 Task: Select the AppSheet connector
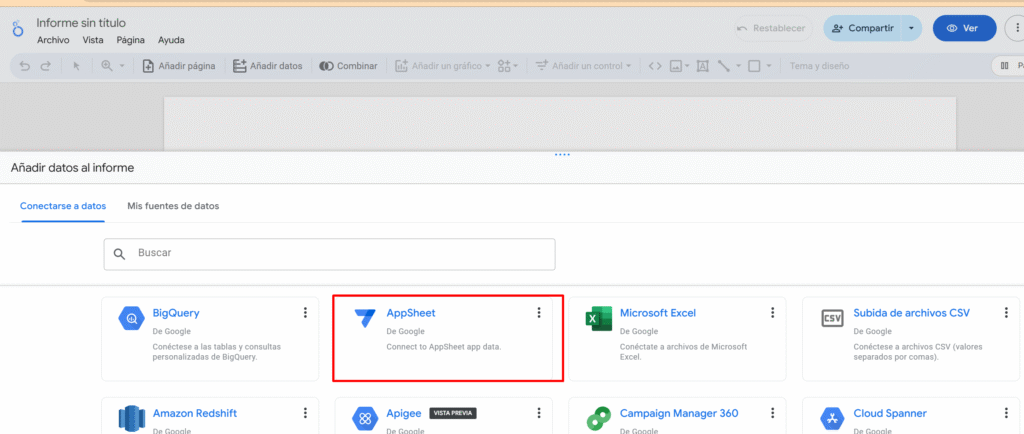443,339
